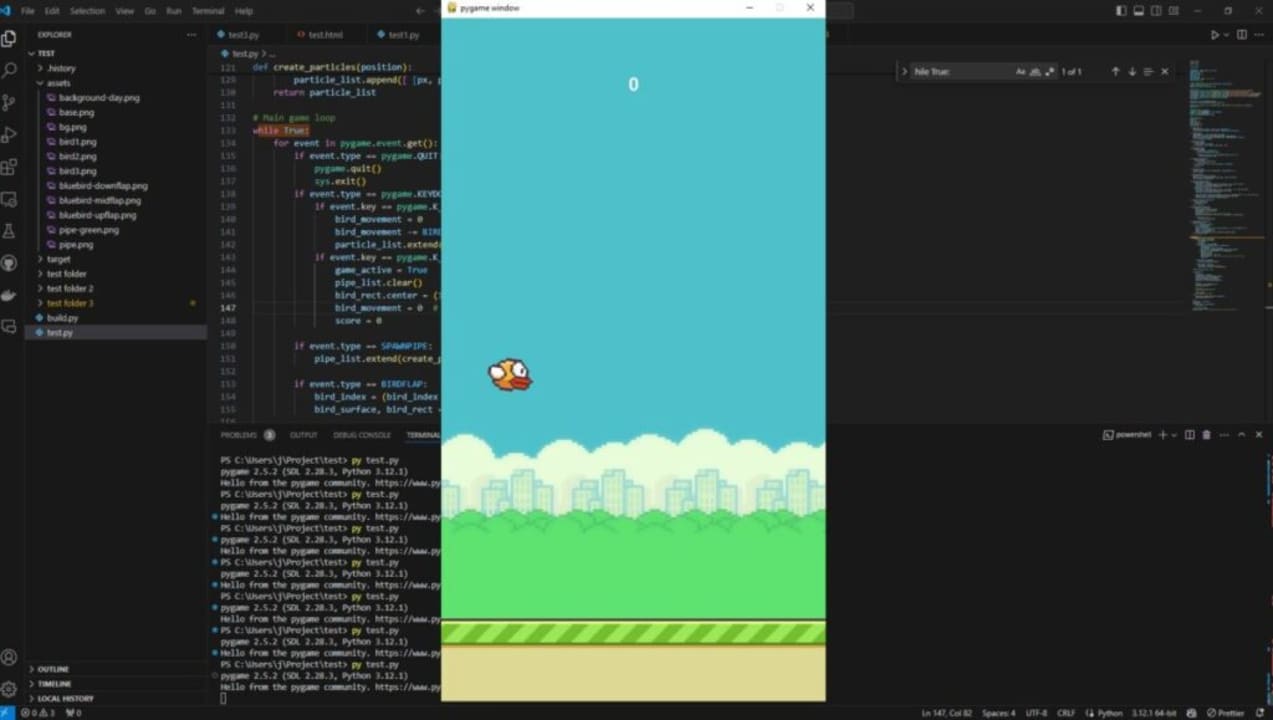Open the Extensions view
The image size is (1273, 720).
tap(10, 167)
